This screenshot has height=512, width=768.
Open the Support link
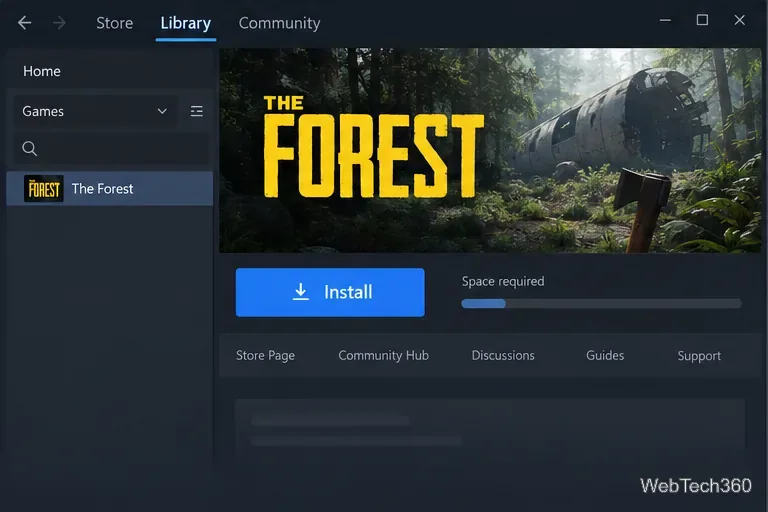[699, 356]
